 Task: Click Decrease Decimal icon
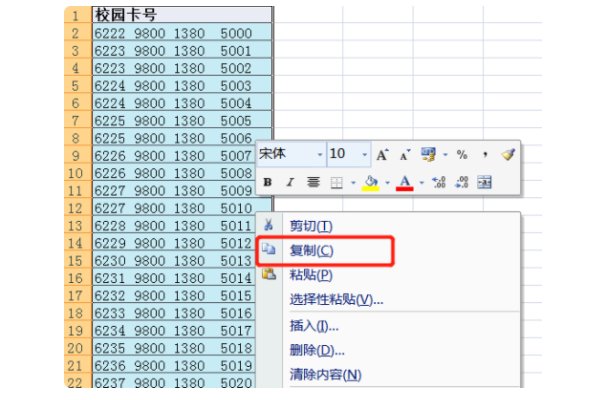[461, 182]
